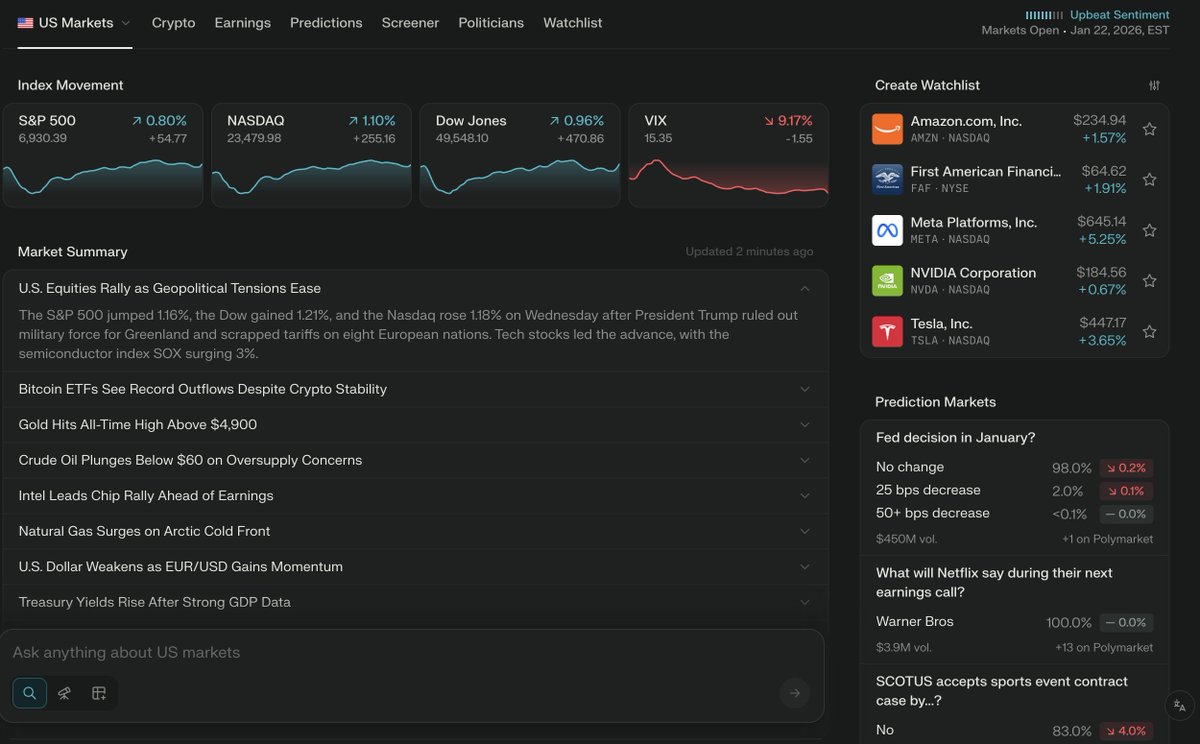The image size is (1200, 744).
Task: Click the Meta Platforms logo
Action: coord(887,230)
